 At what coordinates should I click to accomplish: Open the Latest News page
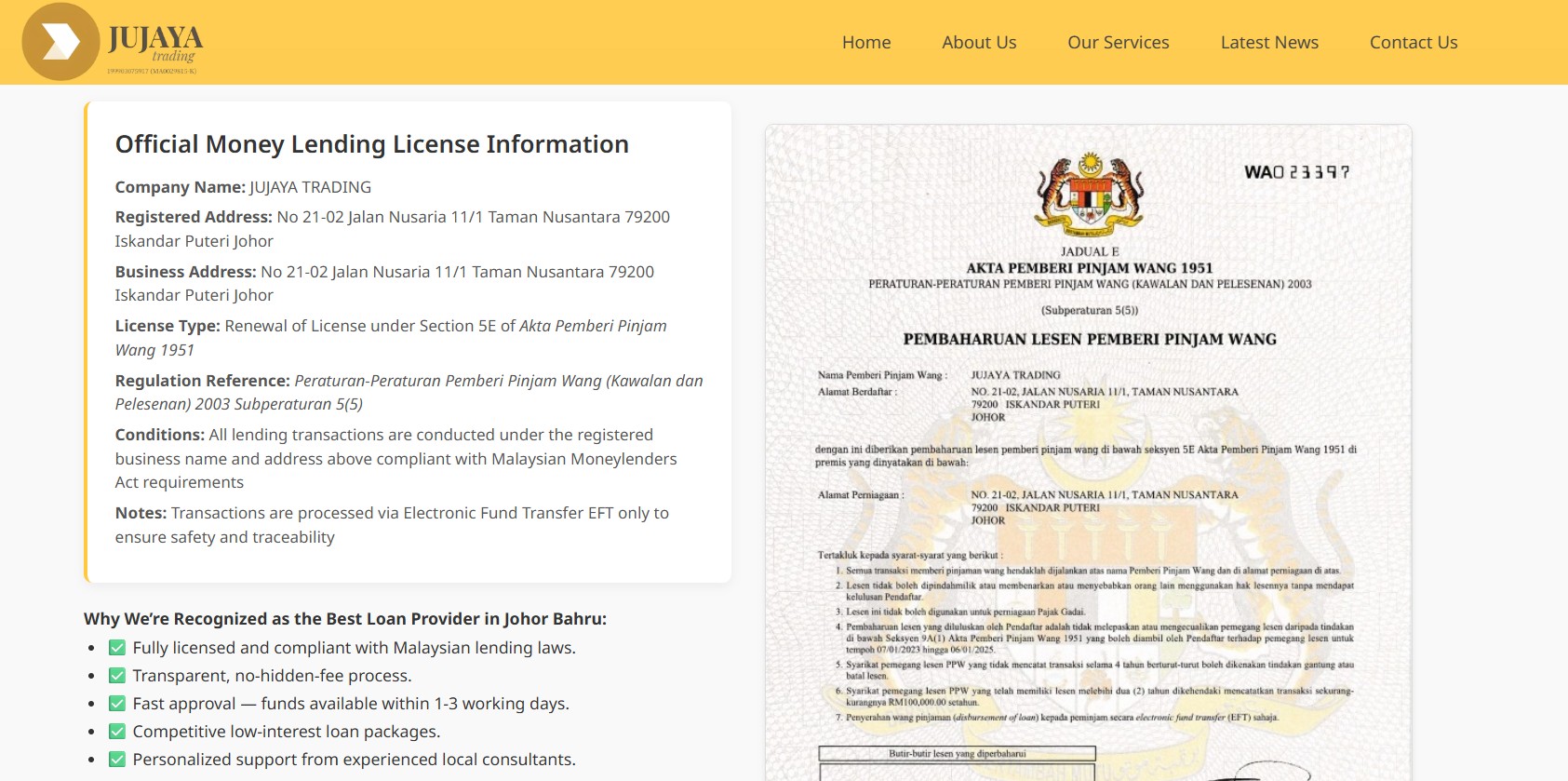click(x=1269, y=42)
